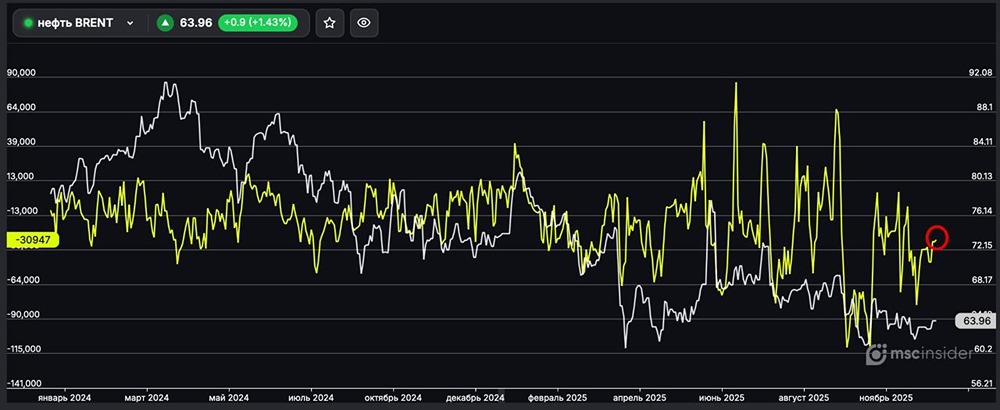Click the декабрь 2024 axis label
The image size is (1000, 410).
[475, 396]
